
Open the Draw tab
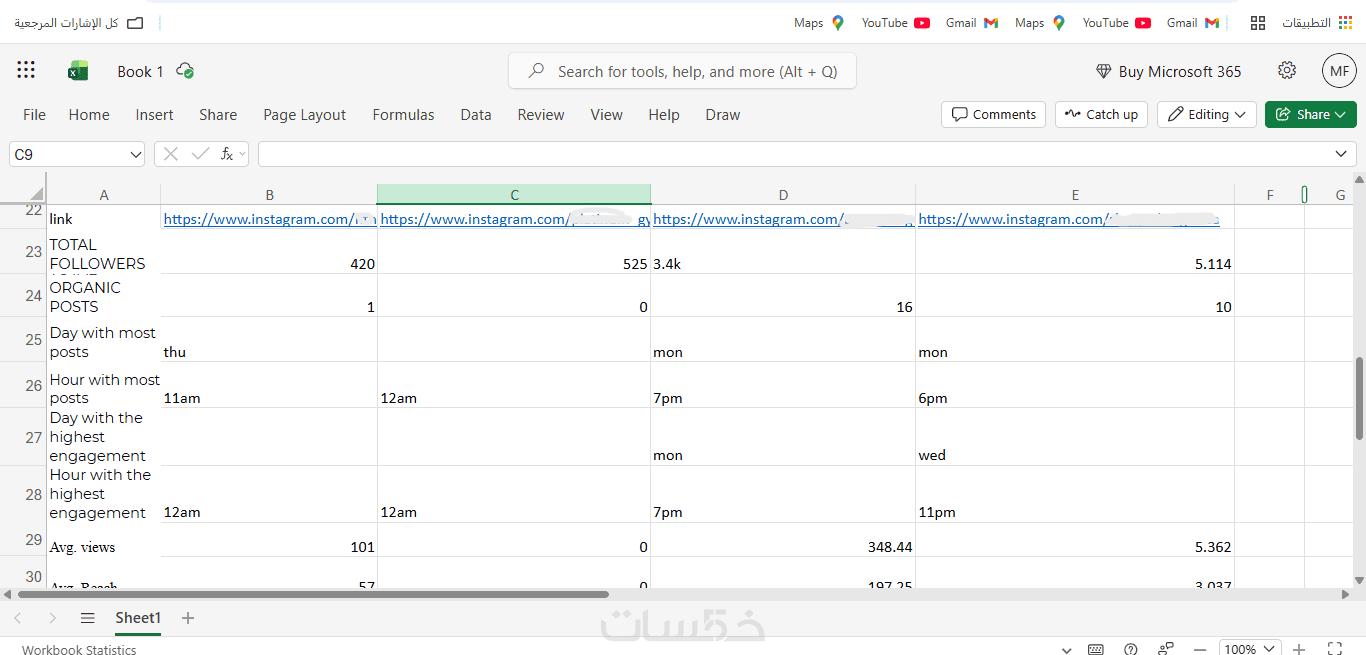(x=723, y=114)
